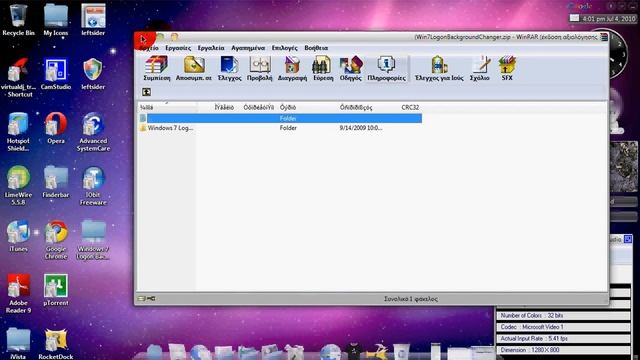Viewport: 640px width, 360px height.
Task: Click the WinRAR books icon in title bar
Action: pyautogui.click(x=604, y=37)
